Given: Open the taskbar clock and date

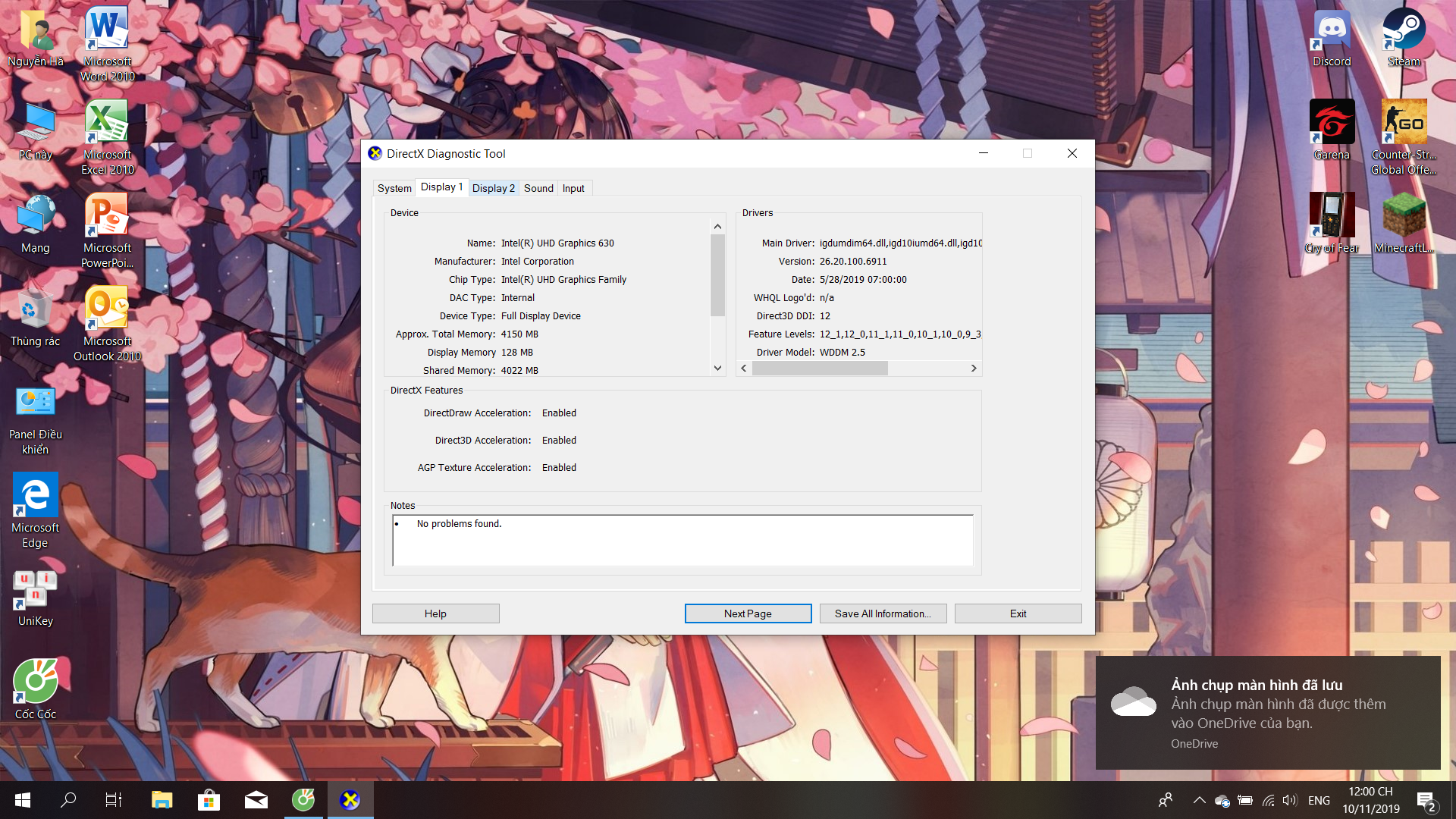Looking at the screenshot, I should click(1370, 800).
